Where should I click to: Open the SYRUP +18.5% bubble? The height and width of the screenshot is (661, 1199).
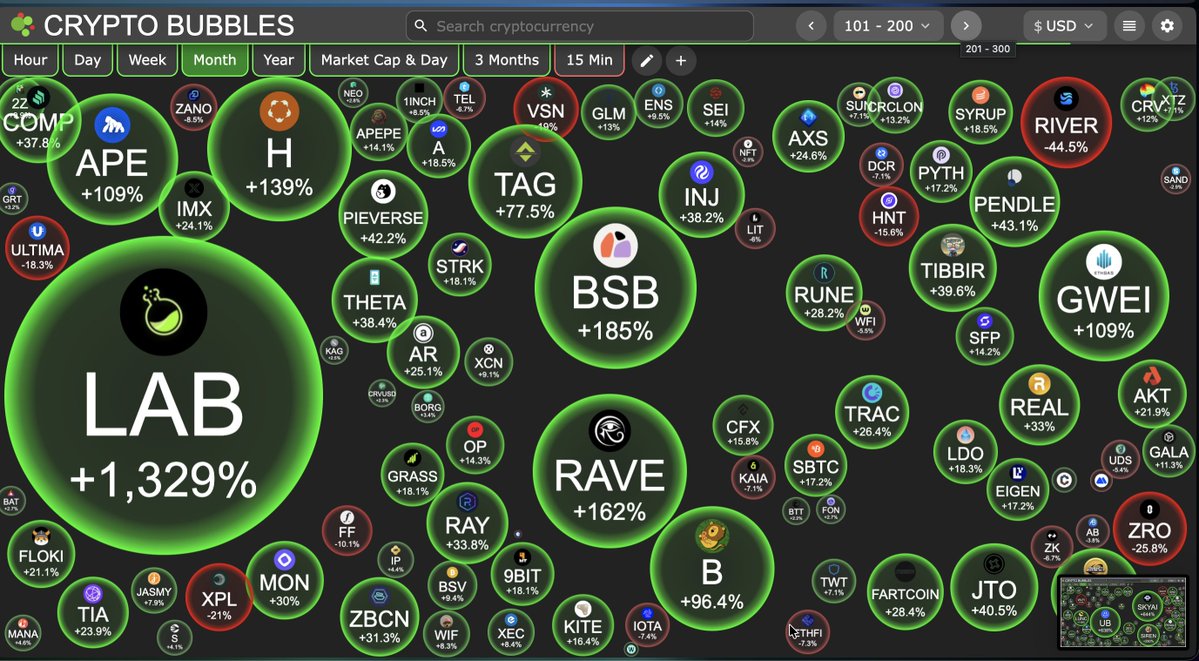(981, 112)
